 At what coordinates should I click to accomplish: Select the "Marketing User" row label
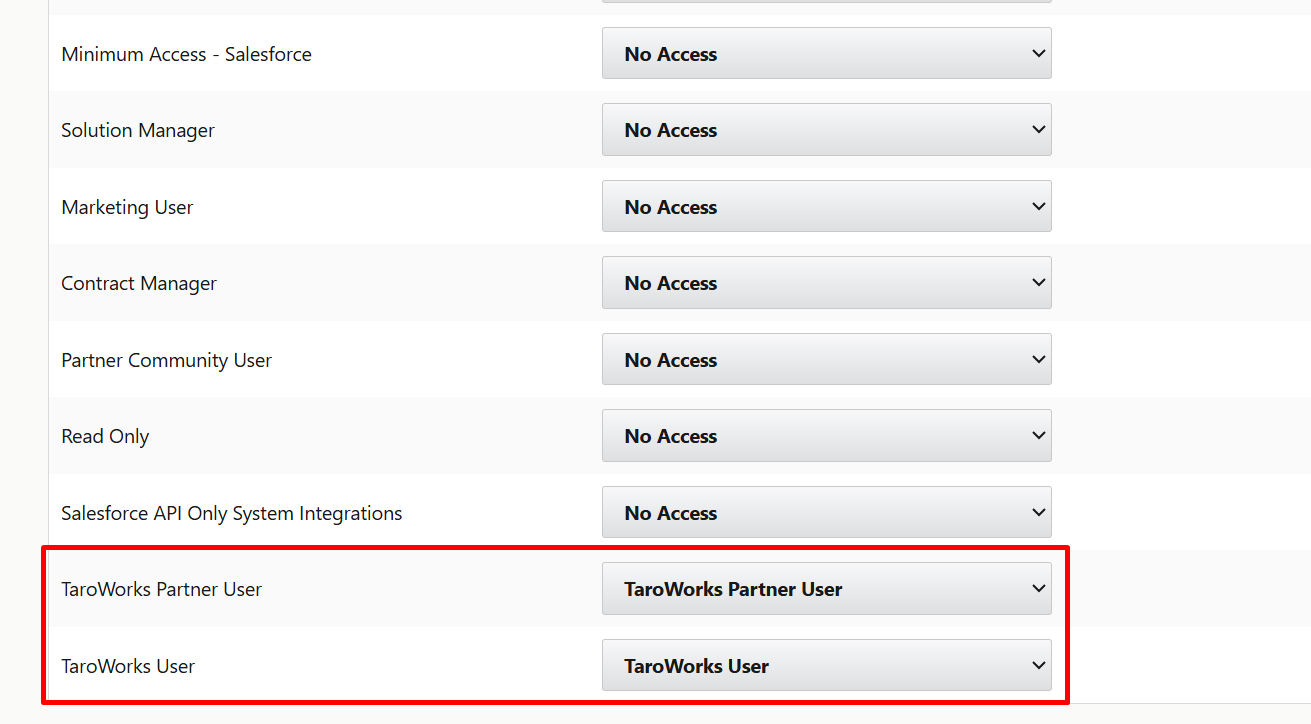(127, 207)
